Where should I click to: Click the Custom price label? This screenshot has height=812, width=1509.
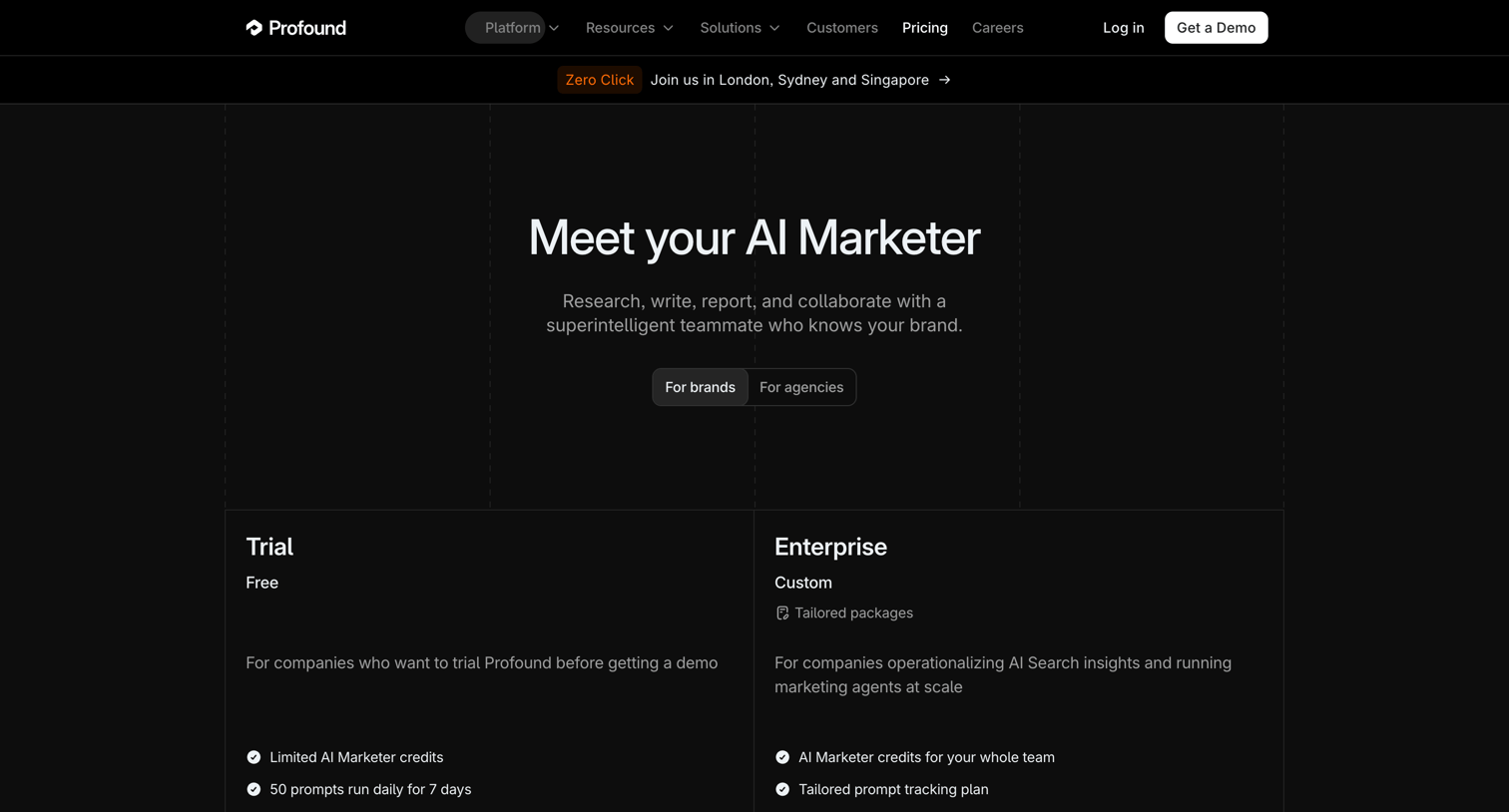point(803,583)
